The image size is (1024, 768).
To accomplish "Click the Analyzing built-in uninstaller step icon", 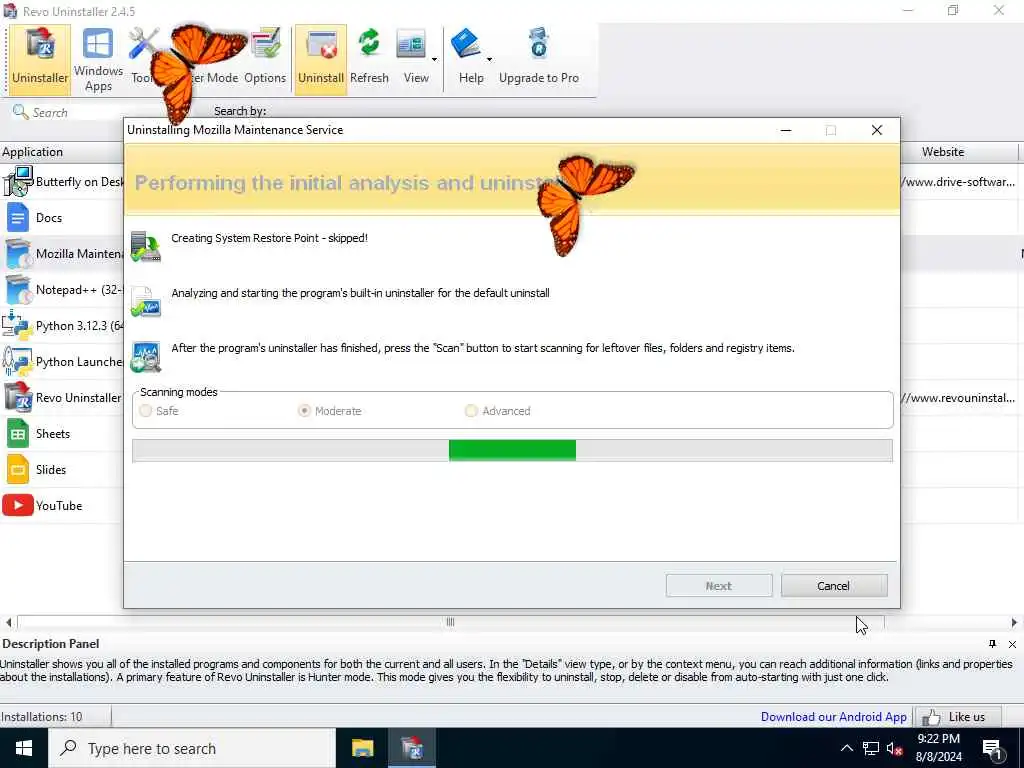I will click(x=146, y=301).
